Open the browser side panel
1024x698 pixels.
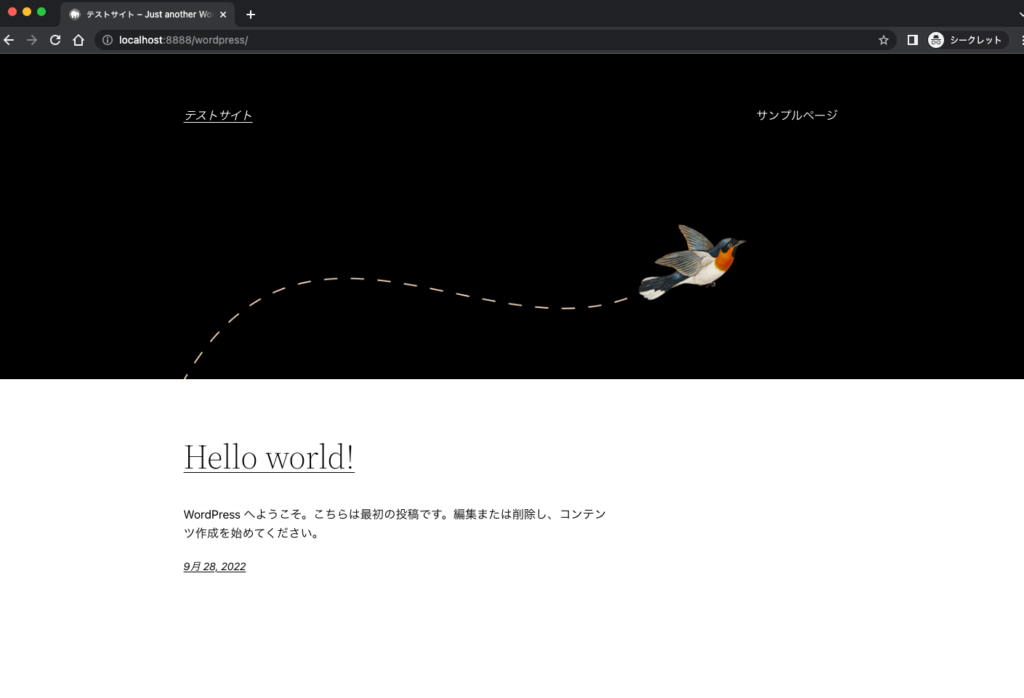(x=912, y=40)
